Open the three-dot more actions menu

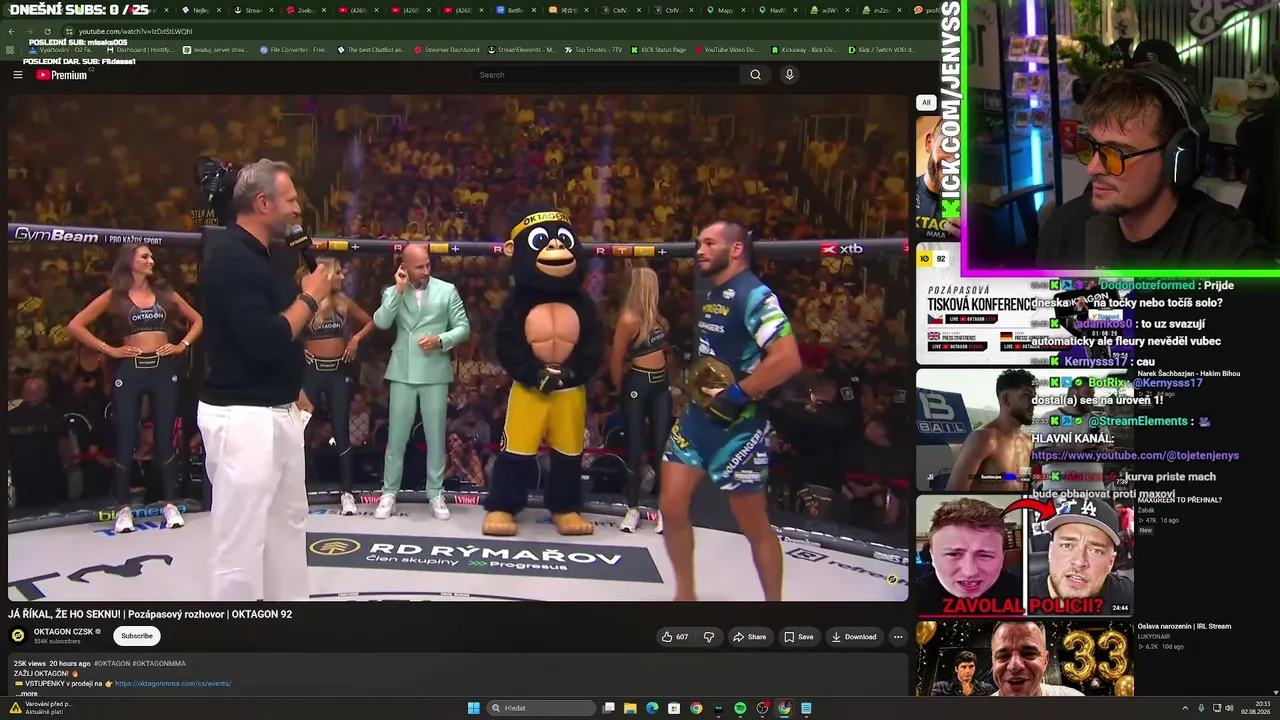[x=898, y=637]
